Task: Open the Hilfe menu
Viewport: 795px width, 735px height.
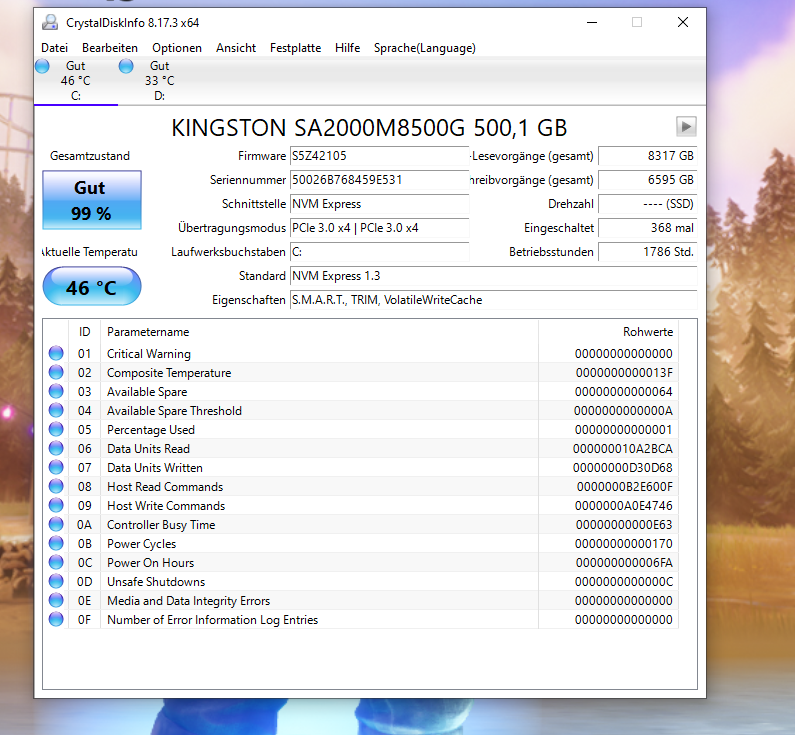Action: (x=347, y=48)
